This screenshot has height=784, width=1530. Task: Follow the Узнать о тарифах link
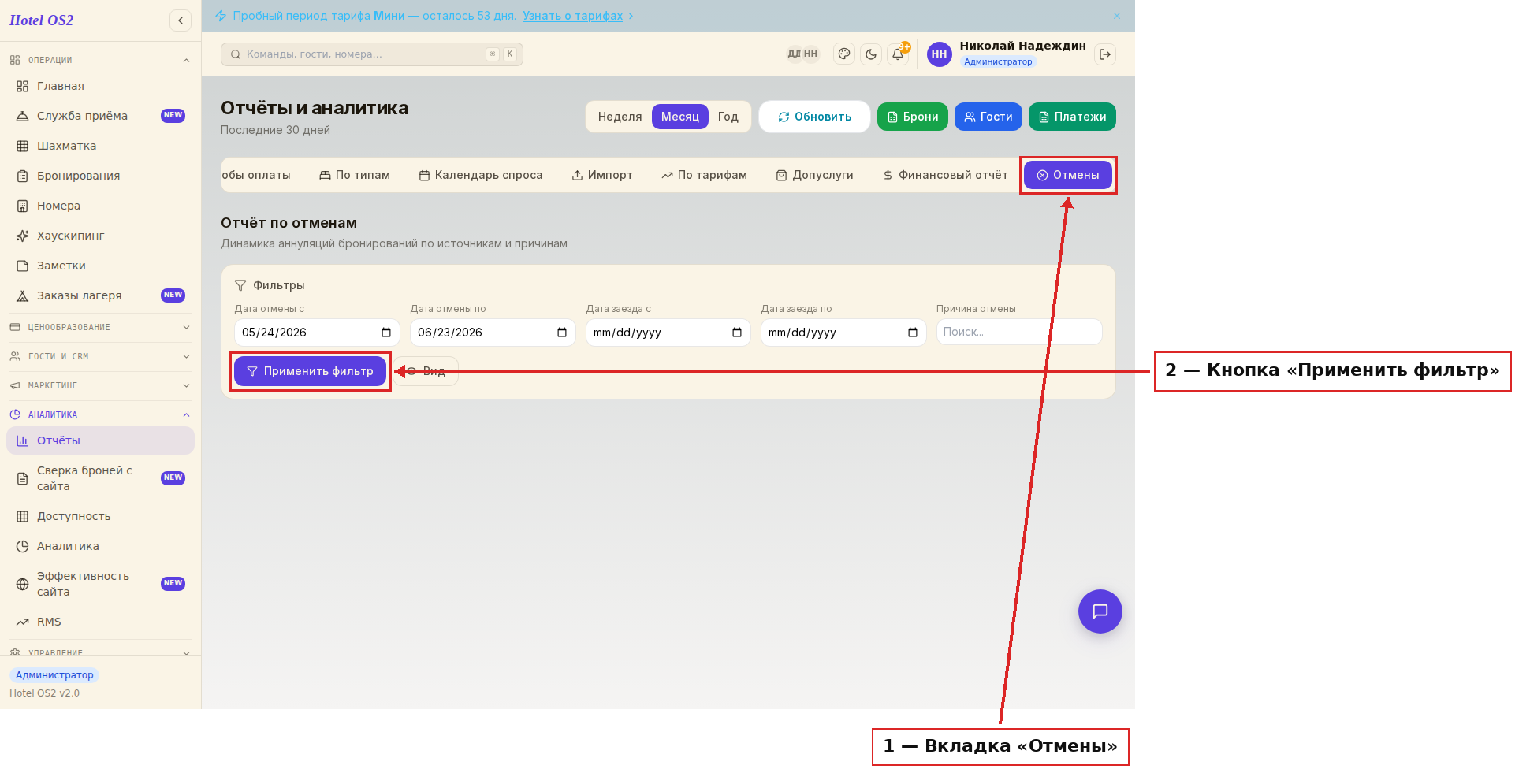[x=573, y=16]
